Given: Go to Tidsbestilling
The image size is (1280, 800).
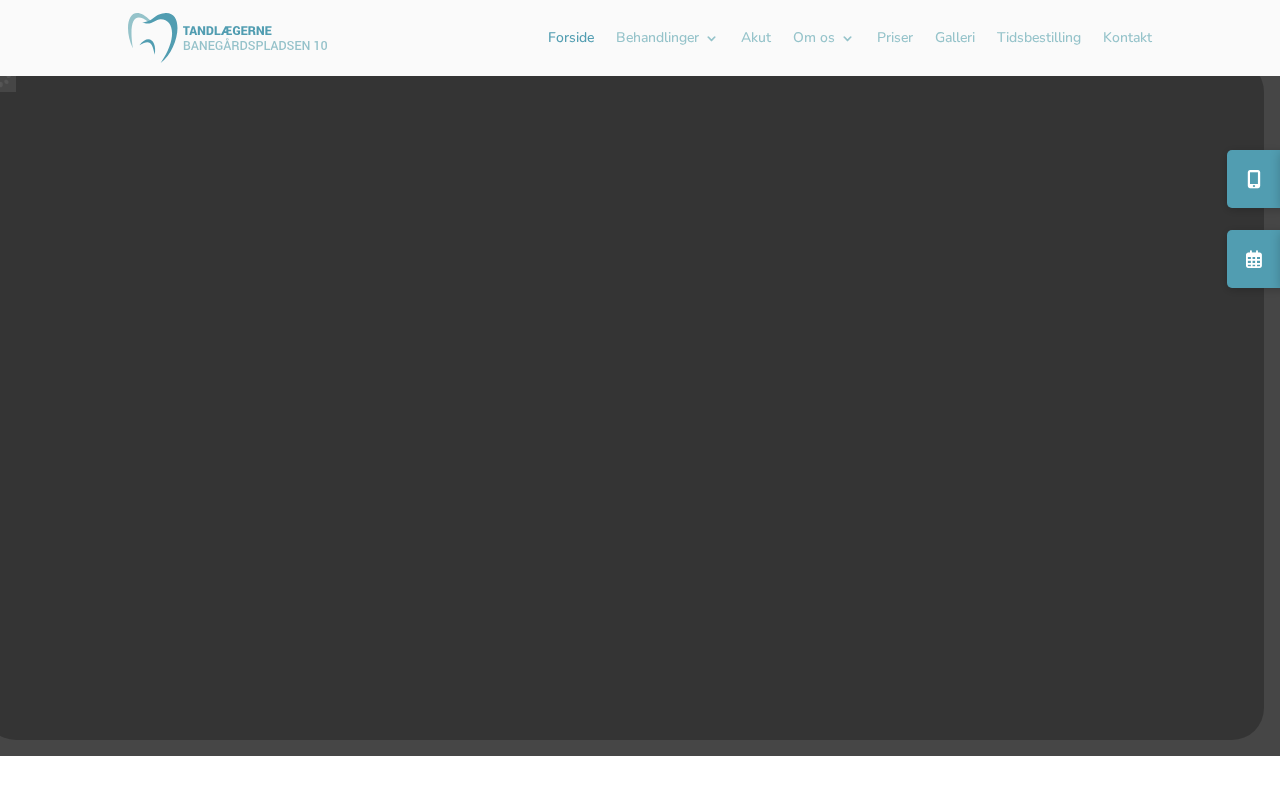Looking at the screenshot, I should (x=1039, y=38).
